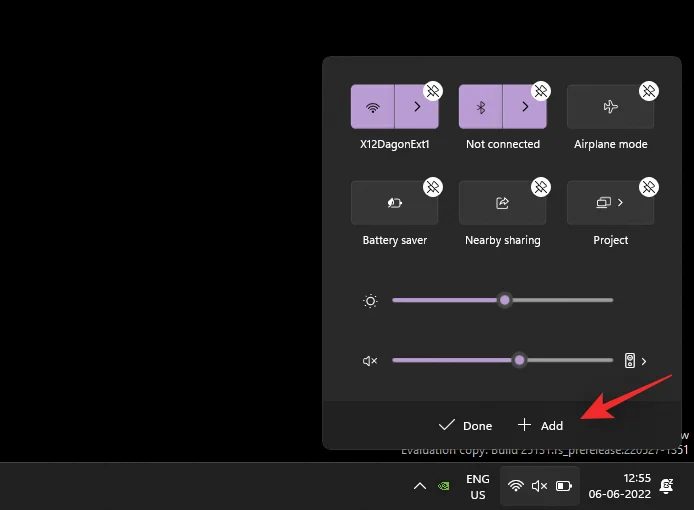Click the Airplane mode label
This screenshot has height=510, width=694.
[x=611, y=144]
